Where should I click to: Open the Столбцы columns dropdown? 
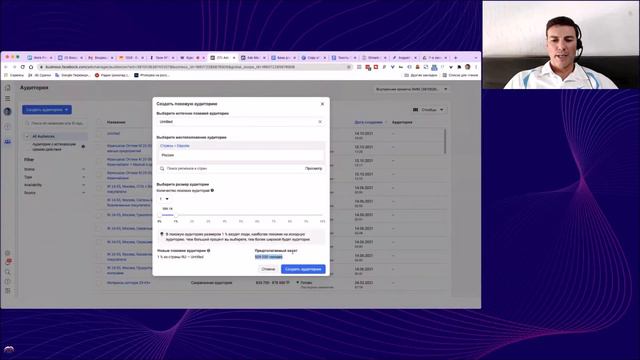[x=428, y=110]
